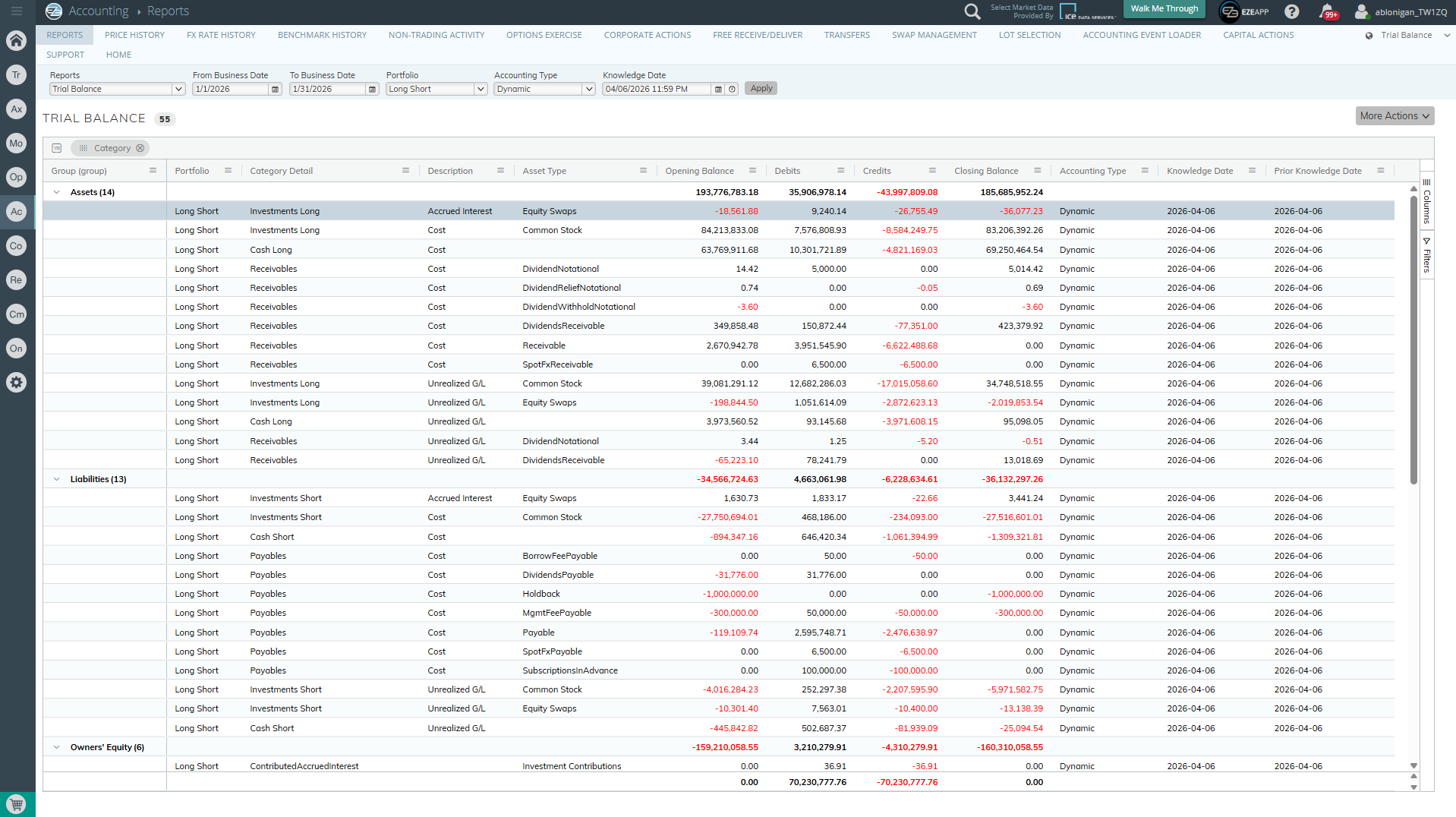
Task: Click the search magnifier icon
Action: click(x=972, y=11)
